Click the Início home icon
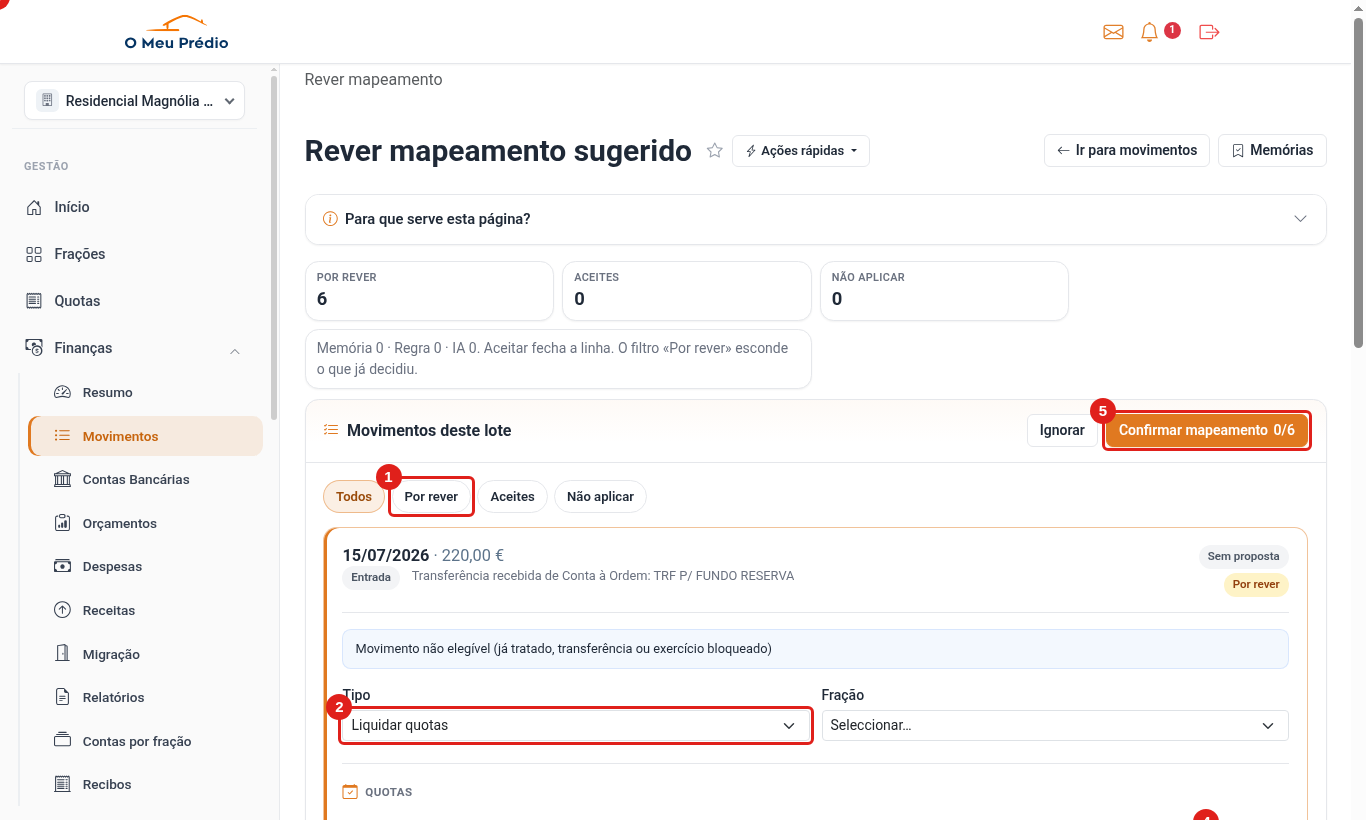The width and height of the screenshot is (1366, 820). tap(34, 207)
